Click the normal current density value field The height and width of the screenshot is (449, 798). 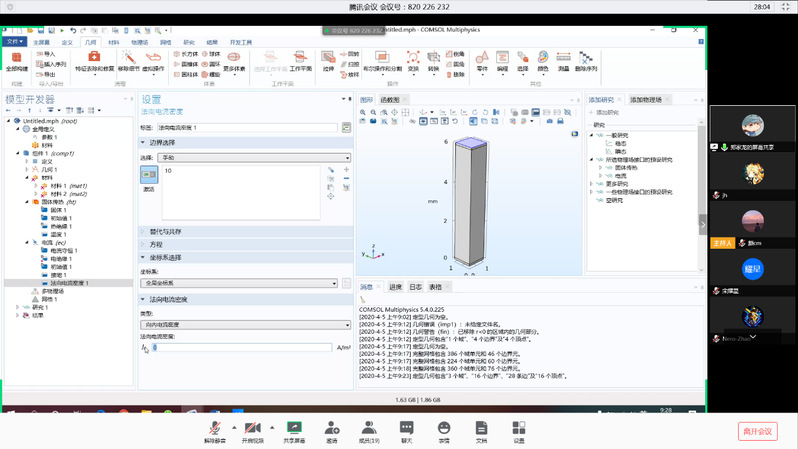point(241,347)
